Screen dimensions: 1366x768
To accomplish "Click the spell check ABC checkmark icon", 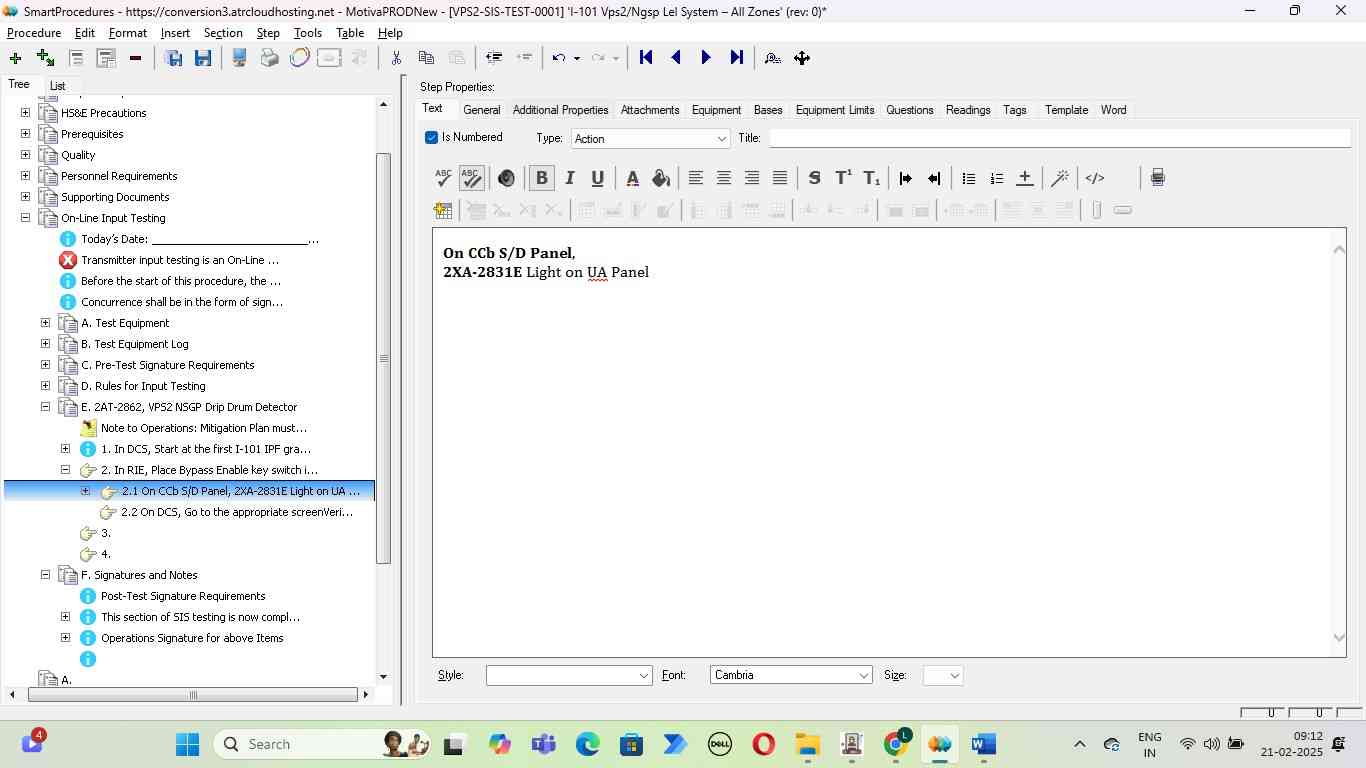I will pyautogui.click(x=443, y=178).
